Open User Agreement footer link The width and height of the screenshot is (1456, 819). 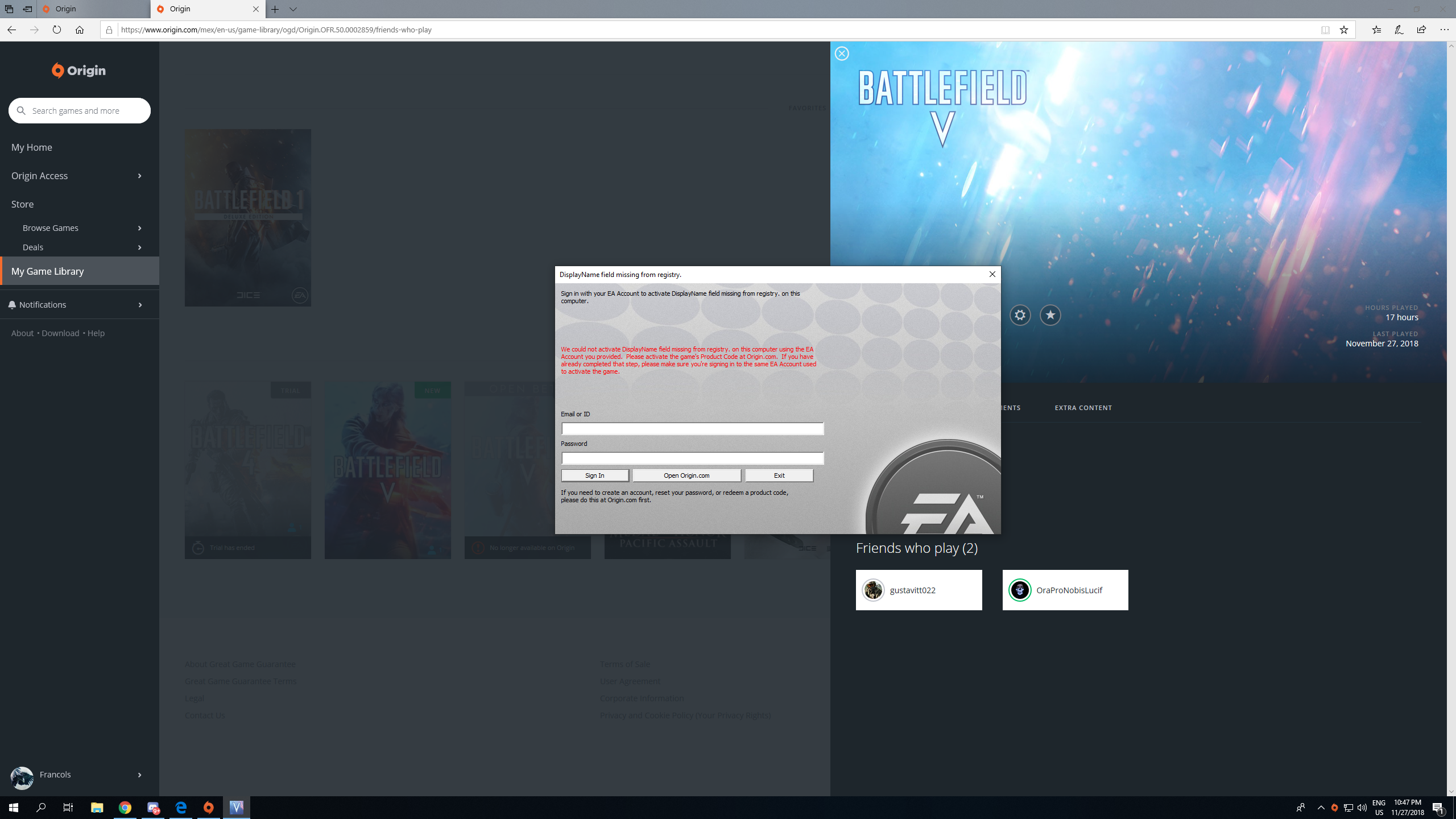(x=630, y=681)
